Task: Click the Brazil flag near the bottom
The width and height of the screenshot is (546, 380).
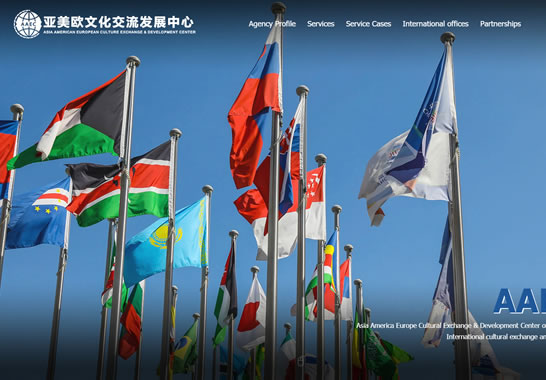Action: (x=186, y=346)
